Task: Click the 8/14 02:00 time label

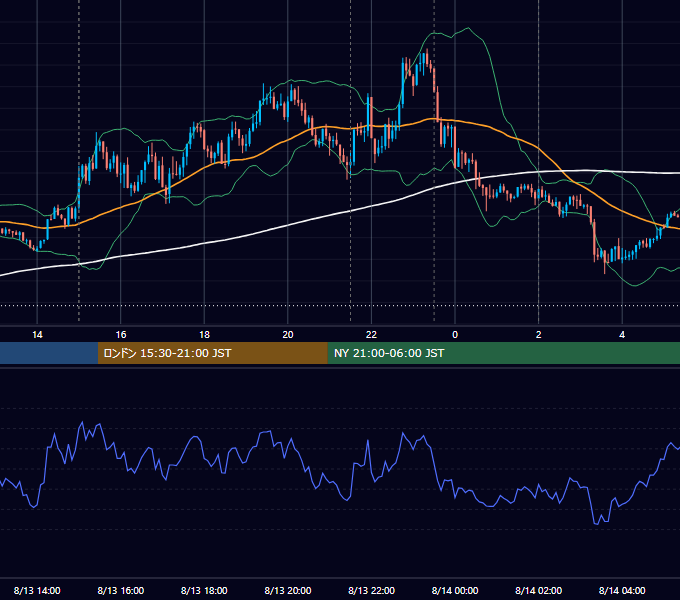Action: 538,590
